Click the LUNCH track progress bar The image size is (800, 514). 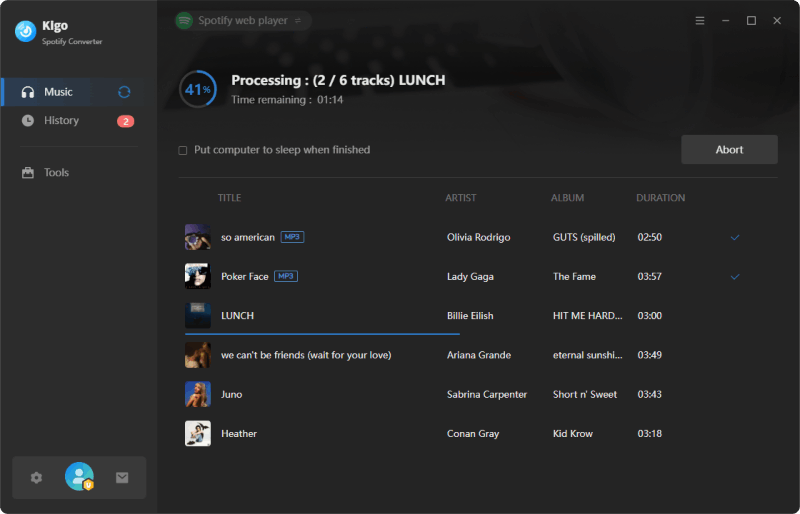(322, 334)
